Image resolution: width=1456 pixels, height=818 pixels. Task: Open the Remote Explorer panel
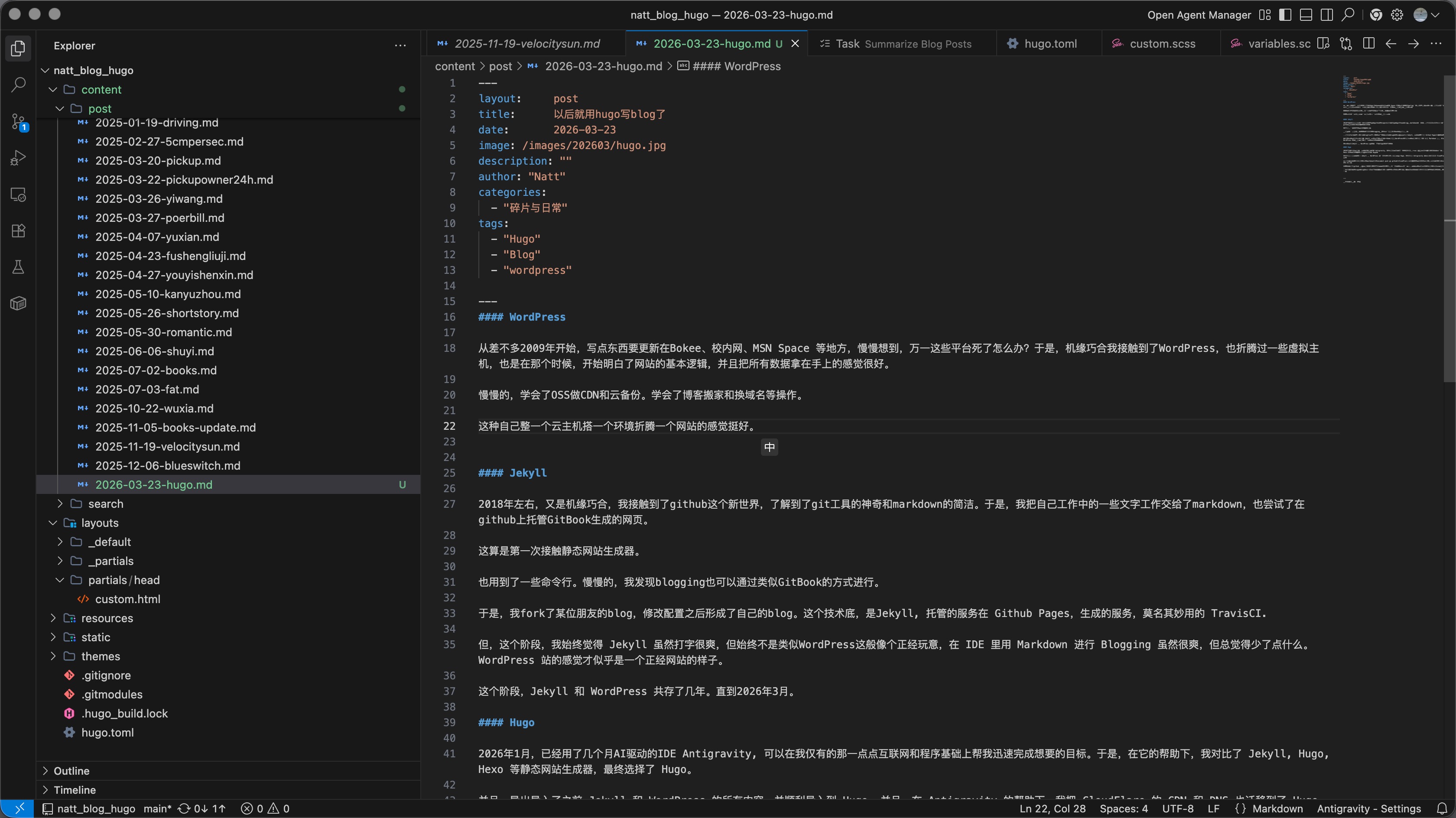(x=19, y=195)
